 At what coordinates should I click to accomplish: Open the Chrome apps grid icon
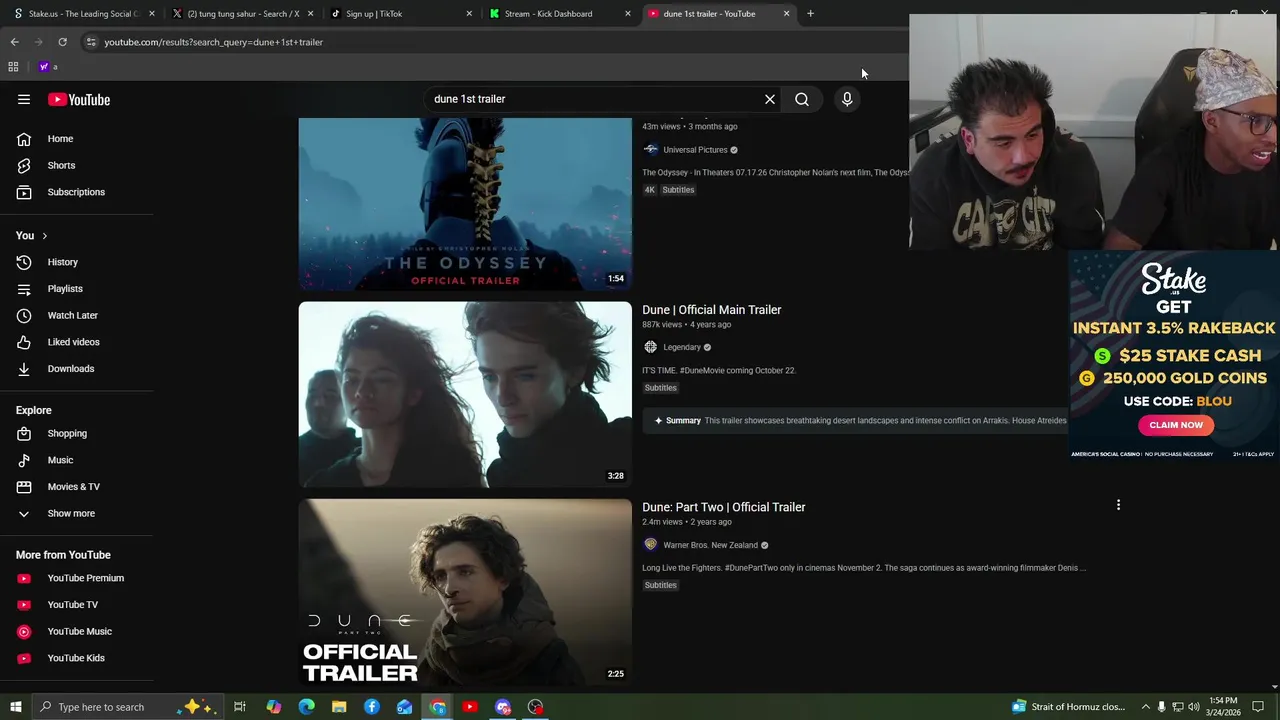pyautogui.click(x=13, y=67)
